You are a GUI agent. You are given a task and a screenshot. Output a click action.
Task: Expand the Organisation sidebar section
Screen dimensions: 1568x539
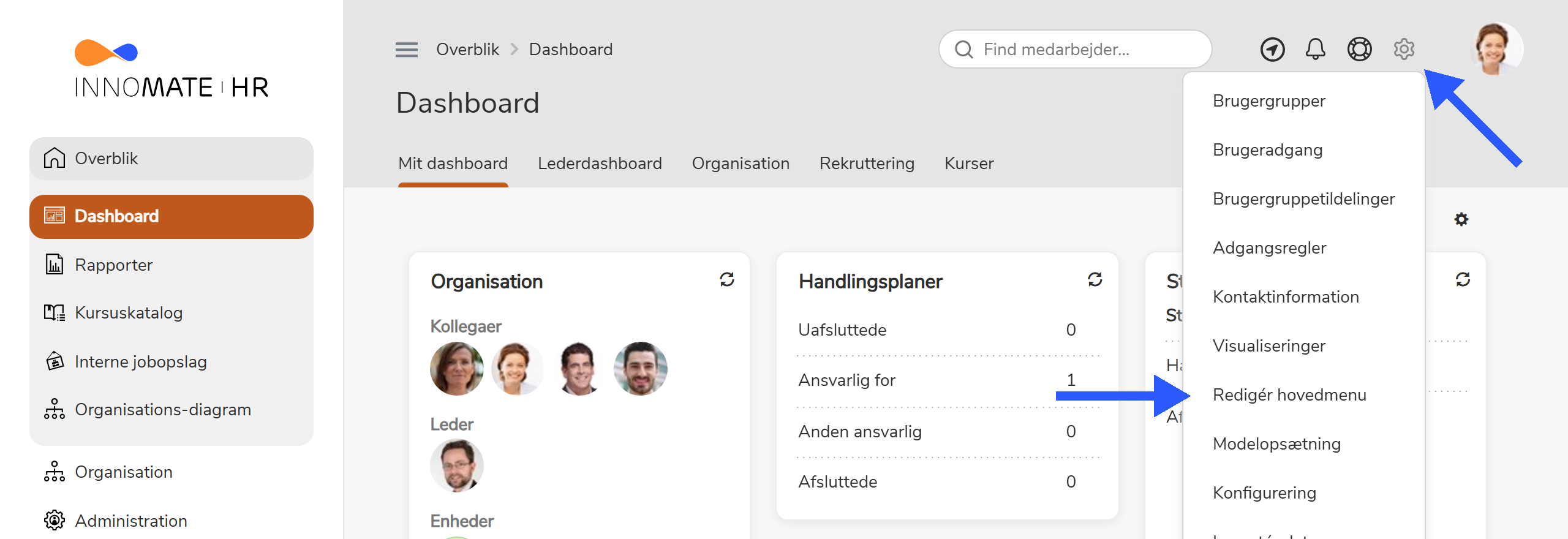point(171,472)
